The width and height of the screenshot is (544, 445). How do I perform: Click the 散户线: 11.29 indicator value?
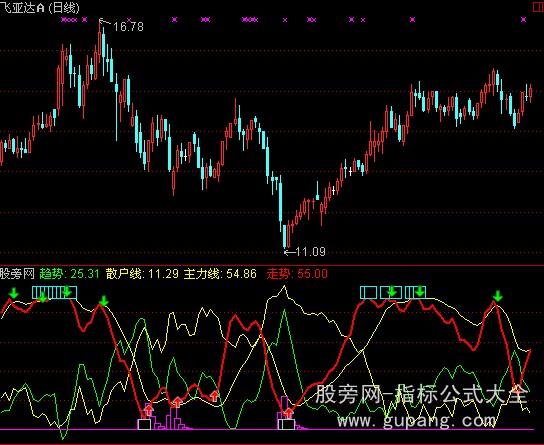[x=143, y=274]
